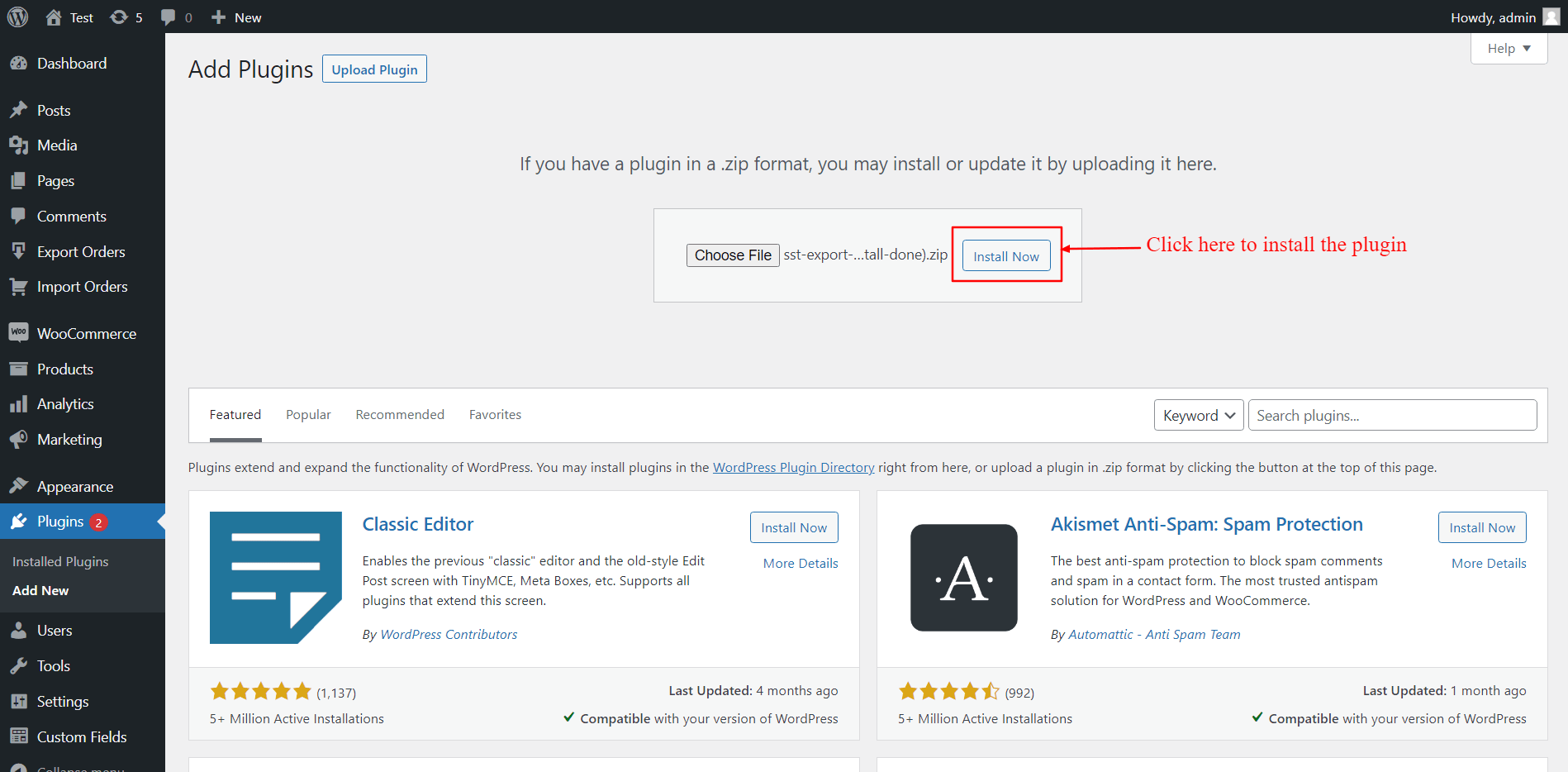Click the Appearance paintbrush icon
The image size is (1568, 772).
[x=18, y=486]
